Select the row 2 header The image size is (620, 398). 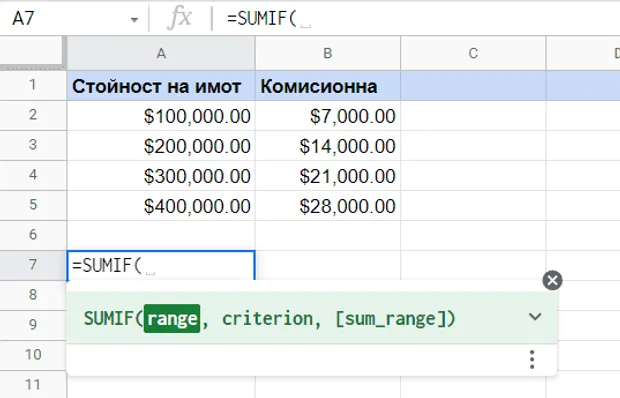[33, 115]
